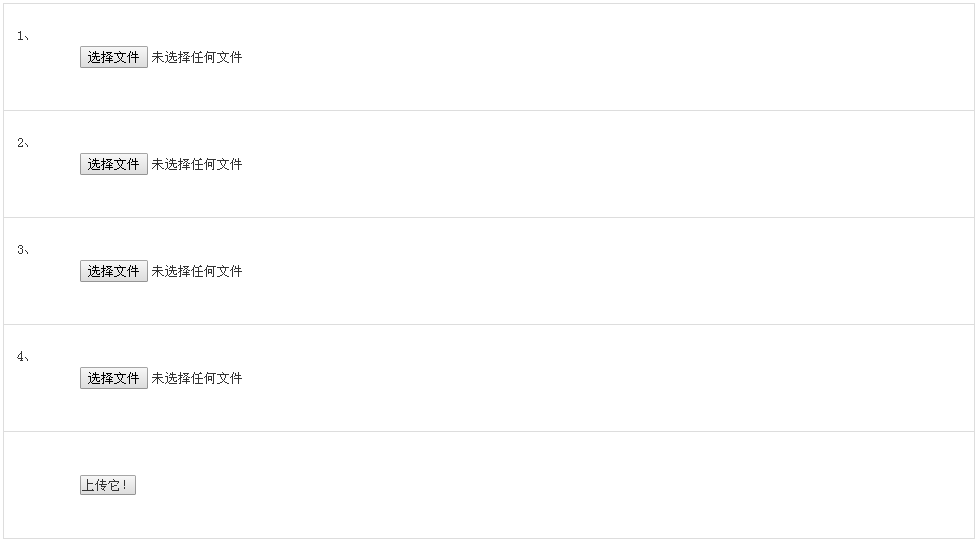The height and width of the screenshot is (544, 979).
Task: Click the first row's 选择文件 button
Action: [x=113, y=57]
